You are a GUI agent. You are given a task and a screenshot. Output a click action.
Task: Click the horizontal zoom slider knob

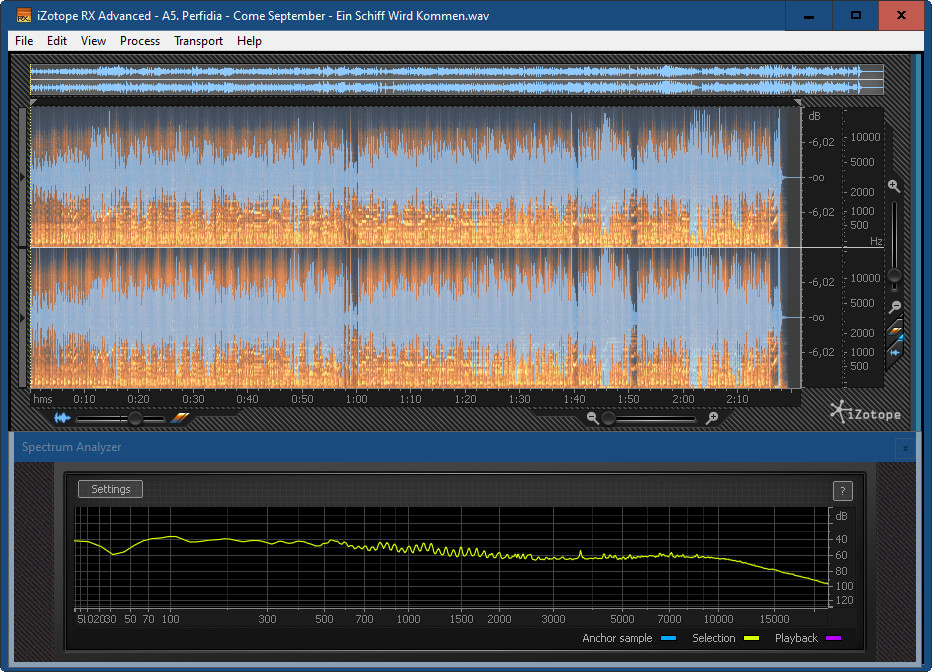click(608, 419)
